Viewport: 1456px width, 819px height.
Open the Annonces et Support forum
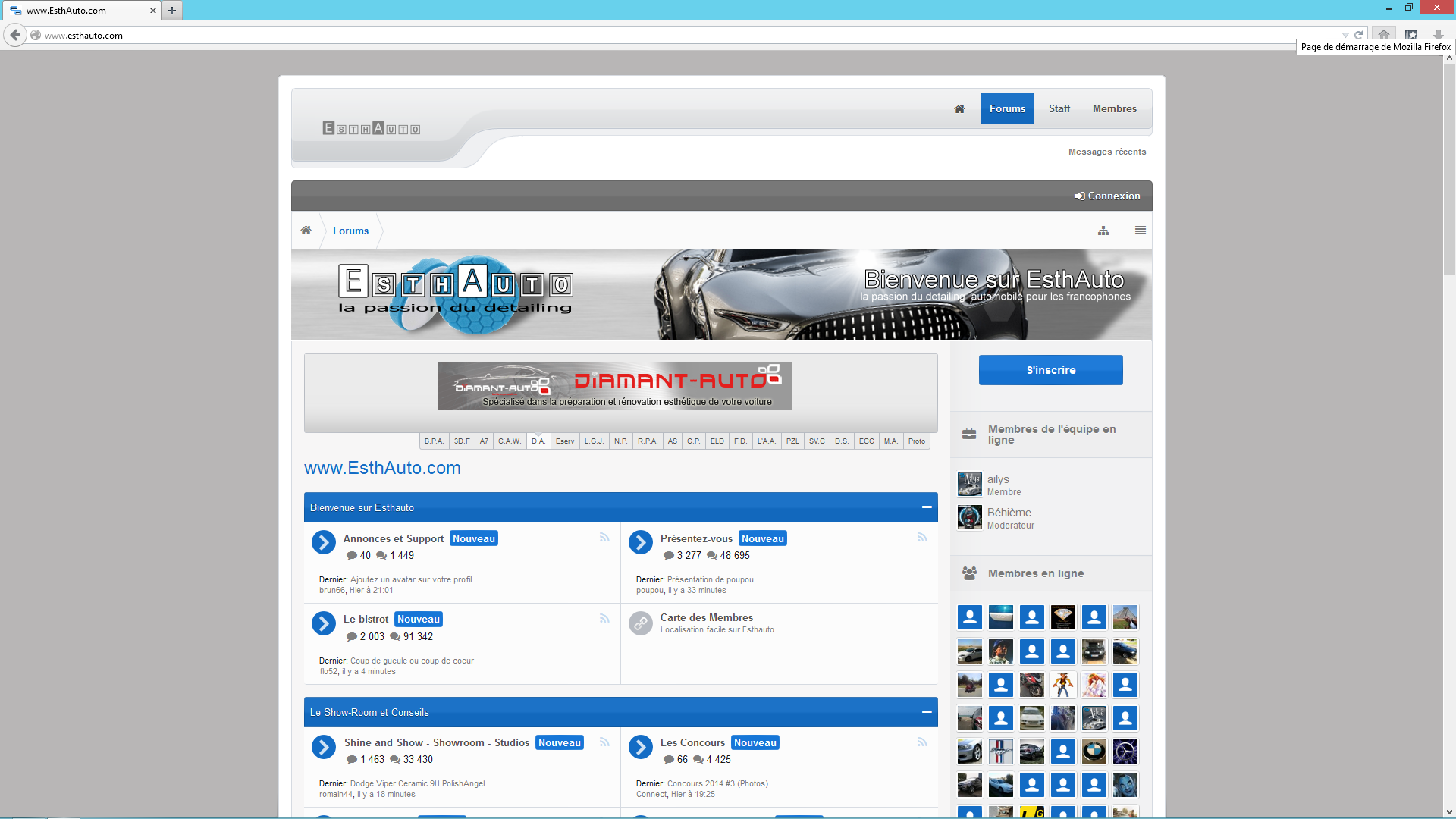394,538
